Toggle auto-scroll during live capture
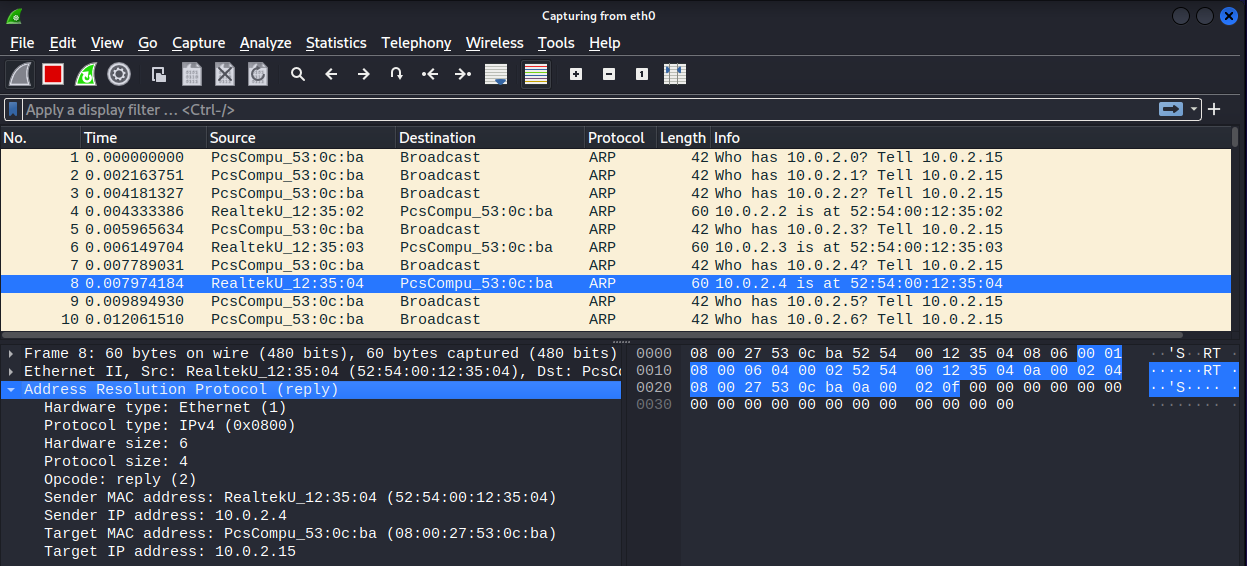 (x=495, y=74)
